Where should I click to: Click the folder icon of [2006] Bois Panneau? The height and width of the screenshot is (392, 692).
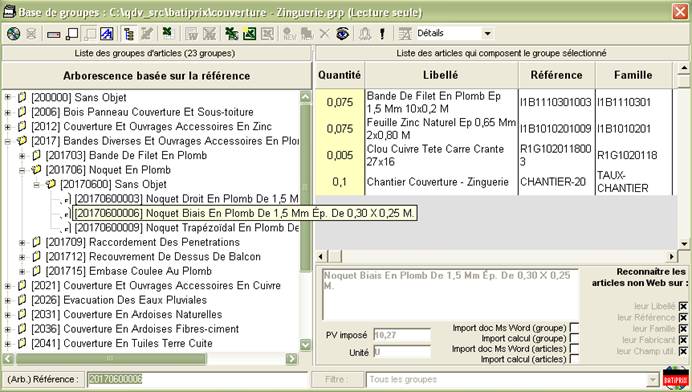pos(22,112)
